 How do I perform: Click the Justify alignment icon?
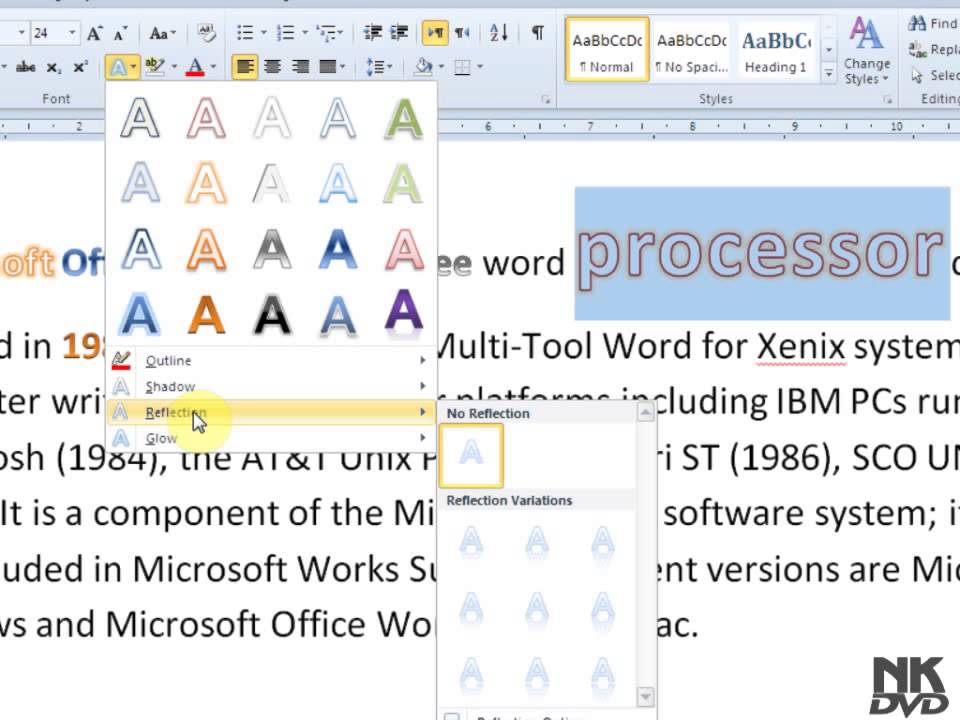[x=328, y=66]
